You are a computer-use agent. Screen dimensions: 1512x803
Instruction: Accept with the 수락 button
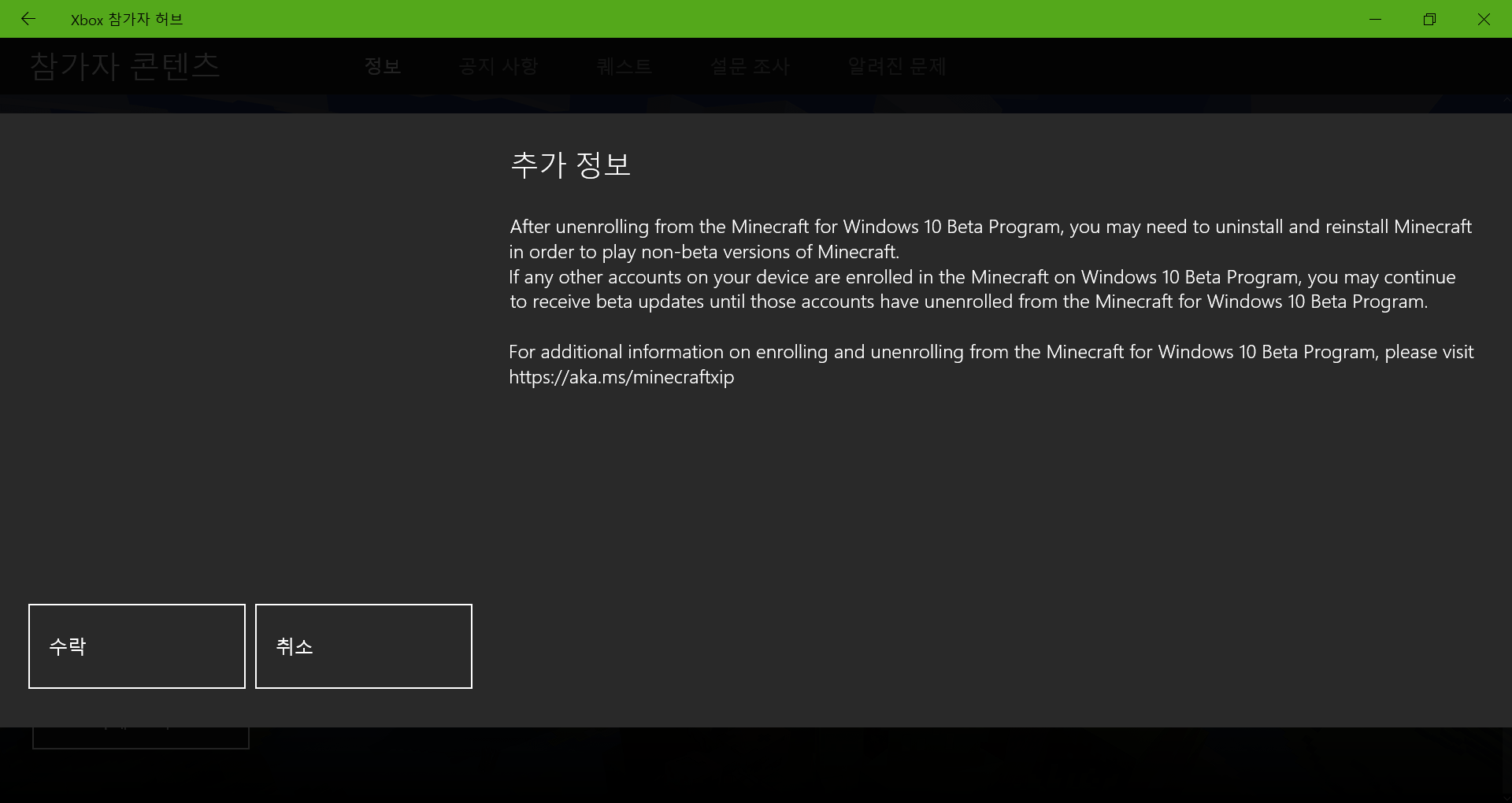point(137,646)
